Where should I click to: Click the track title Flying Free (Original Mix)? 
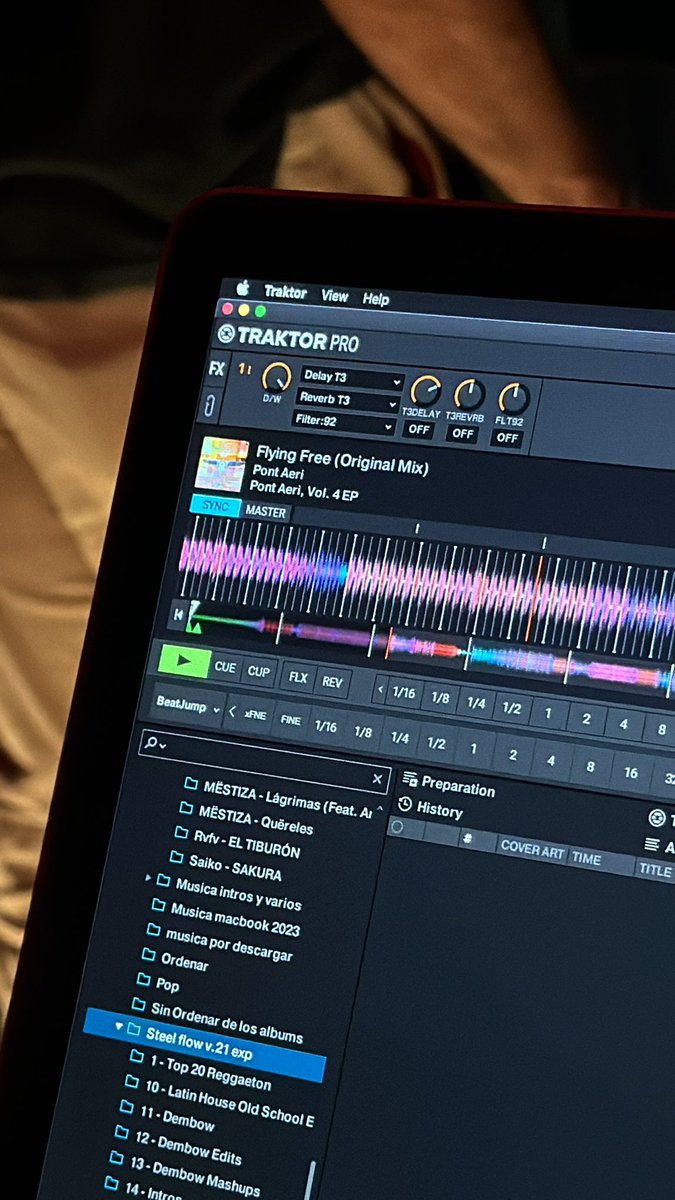coord(342,461)
